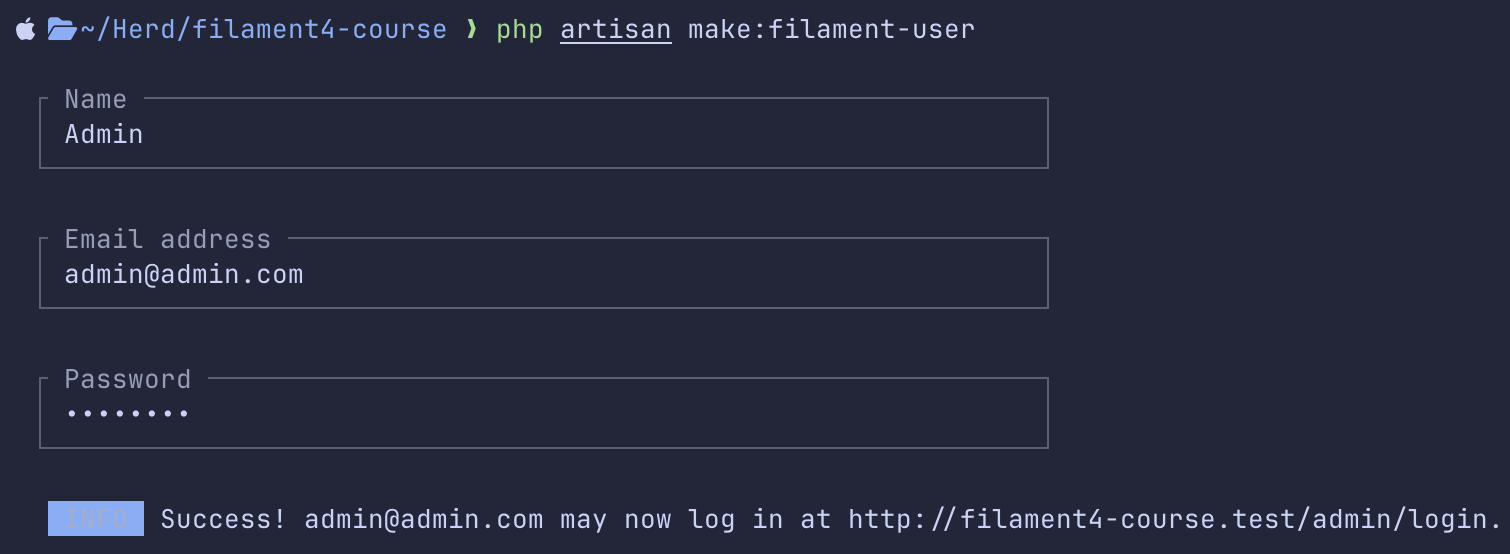Click the Email address field label
Screen dimensions: 1510x554
click(x=168, y=239)
